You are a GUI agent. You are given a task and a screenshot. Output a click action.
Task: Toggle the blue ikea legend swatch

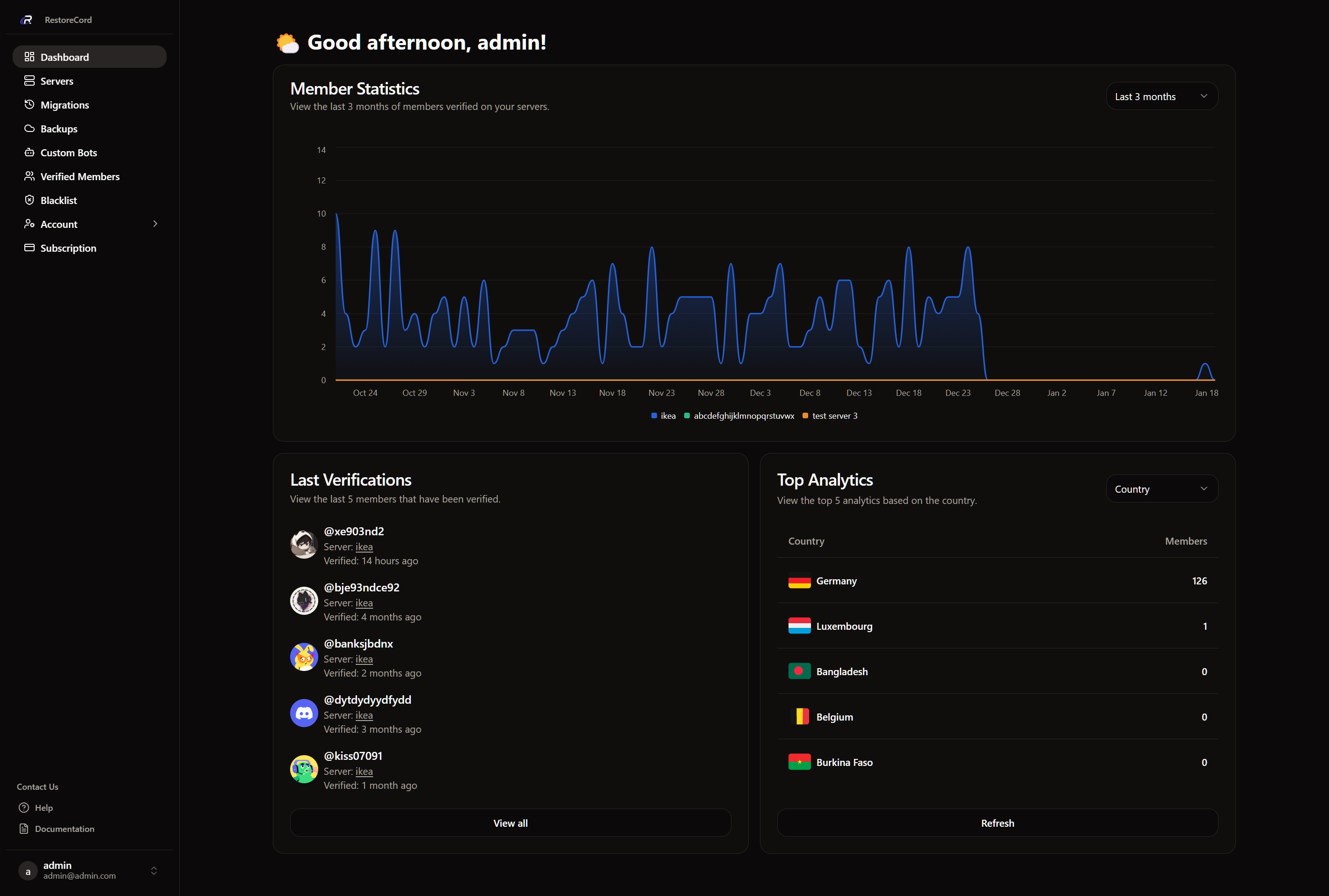coord(654,415)
